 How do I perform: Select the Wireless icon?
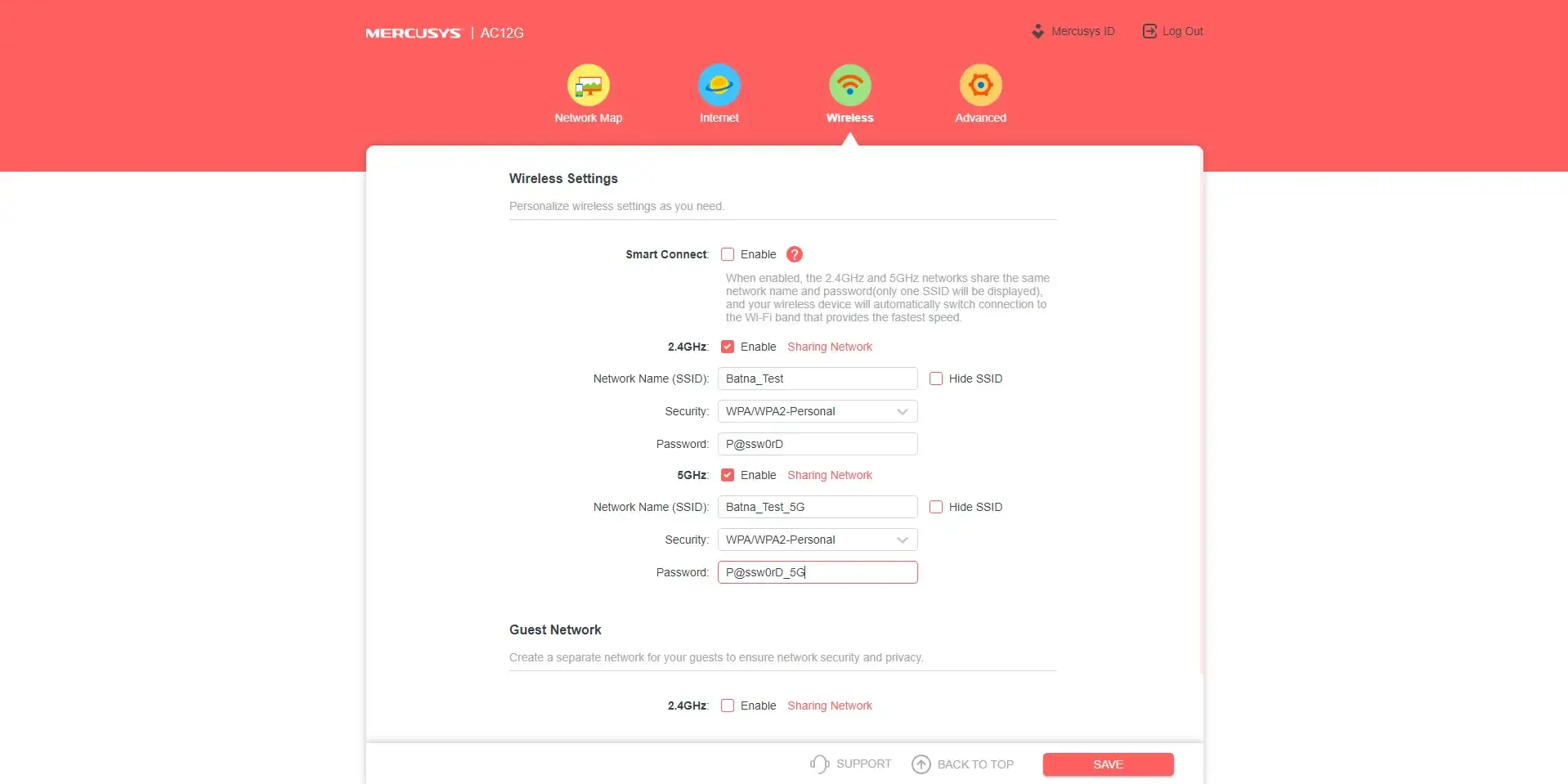(849, 86)
